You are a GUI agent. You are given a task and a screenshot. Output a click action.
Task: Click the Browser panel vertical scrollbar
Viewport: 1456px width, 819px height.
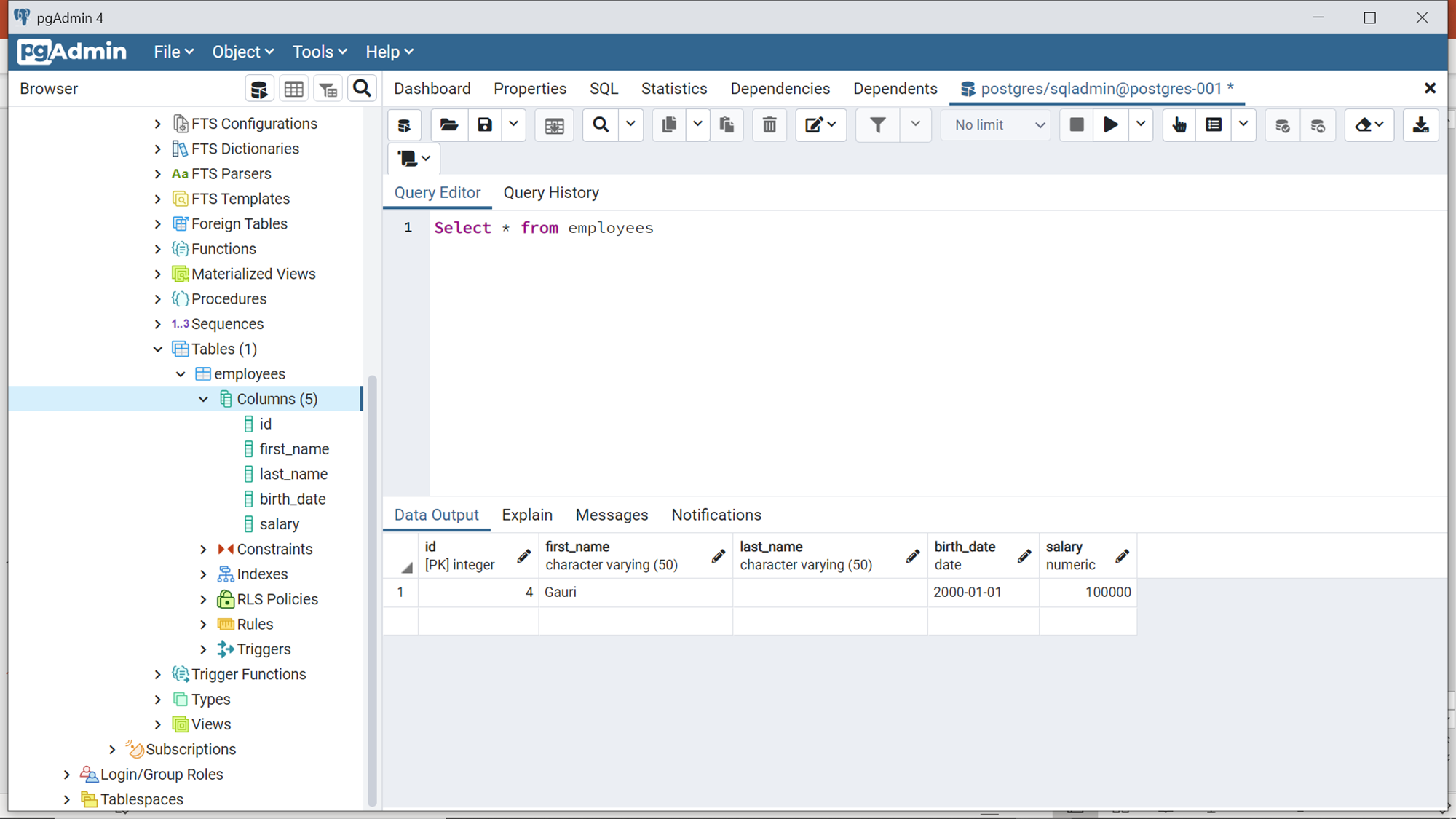pos(372,590)
